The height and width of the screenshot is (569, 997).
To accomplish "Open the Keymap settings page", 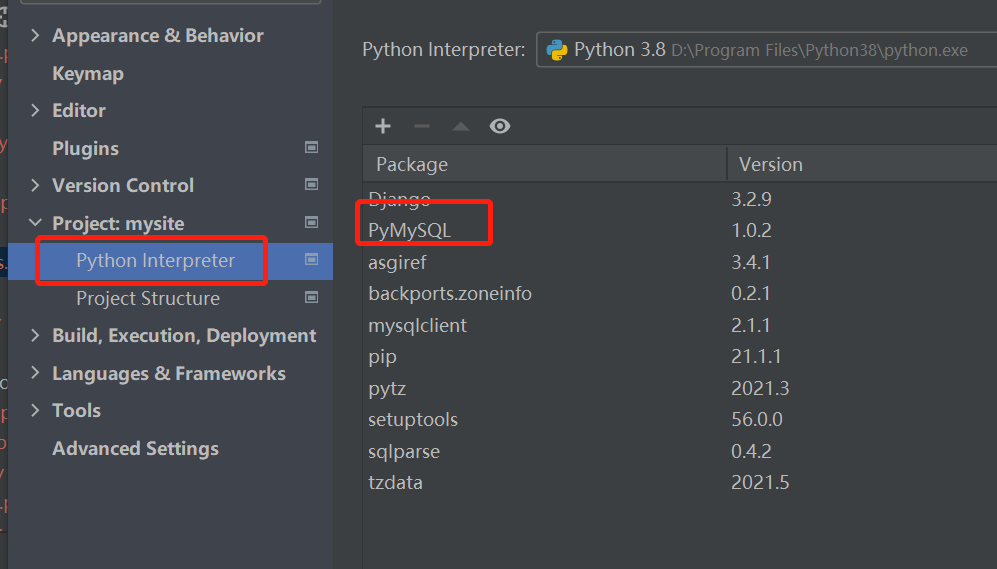I will click(88, 73).
